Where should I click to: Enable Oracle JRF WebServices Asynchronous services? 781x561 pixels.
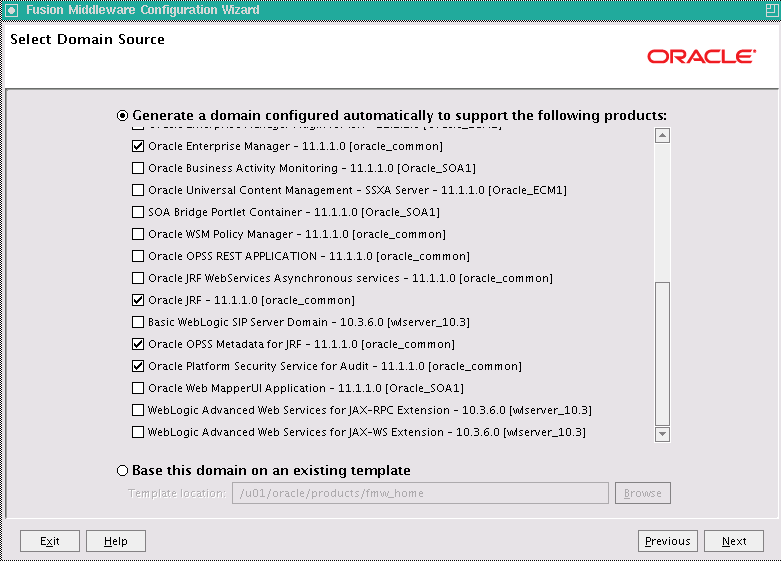138,278
